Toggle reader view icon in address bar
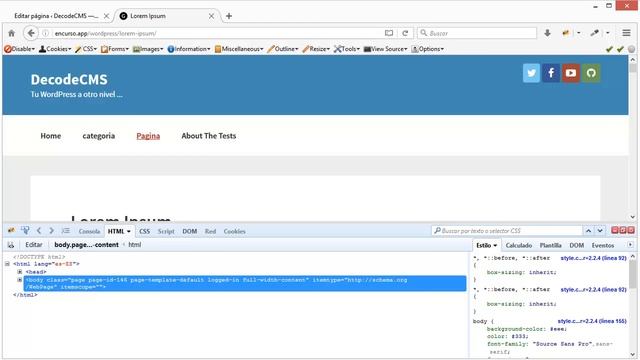 389,33
